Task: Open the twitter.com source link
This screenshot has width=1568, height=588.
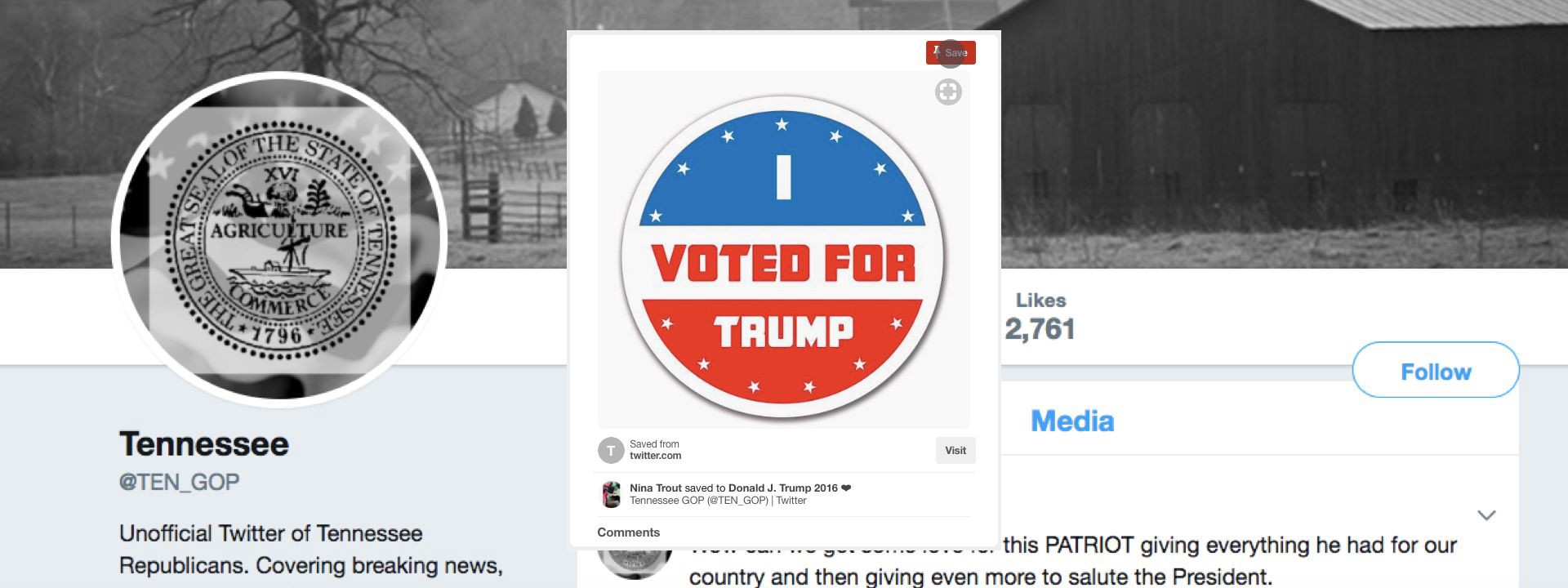Action: (655, 456)
